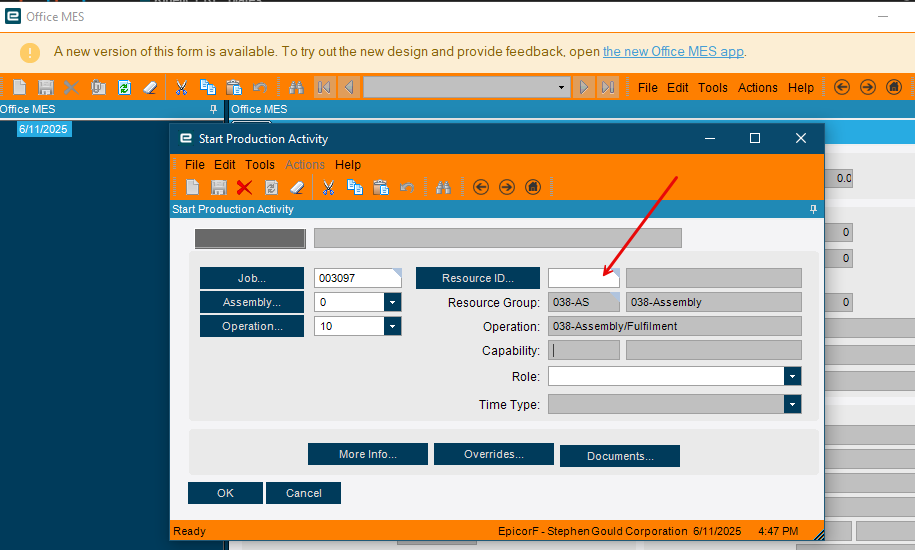Click Forward arrow in Start Production Activity toolbar
This screenshot has height=550, width=915.
(x=507, y=187)
